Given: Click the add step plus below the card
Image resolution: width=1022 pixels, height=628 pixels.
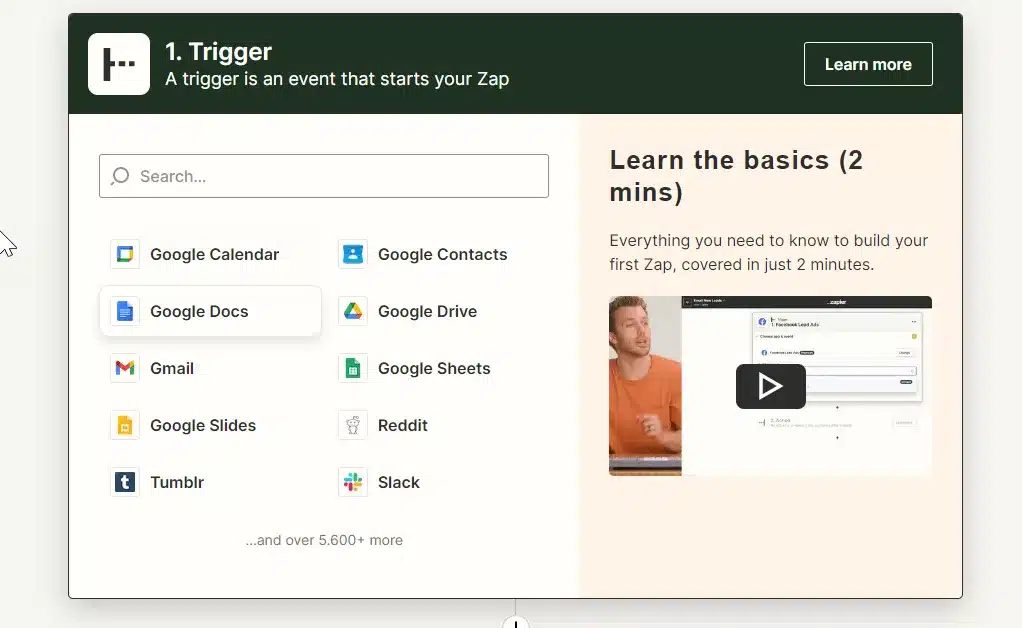Looking at the screenshot, I should (x=515, y=622).
